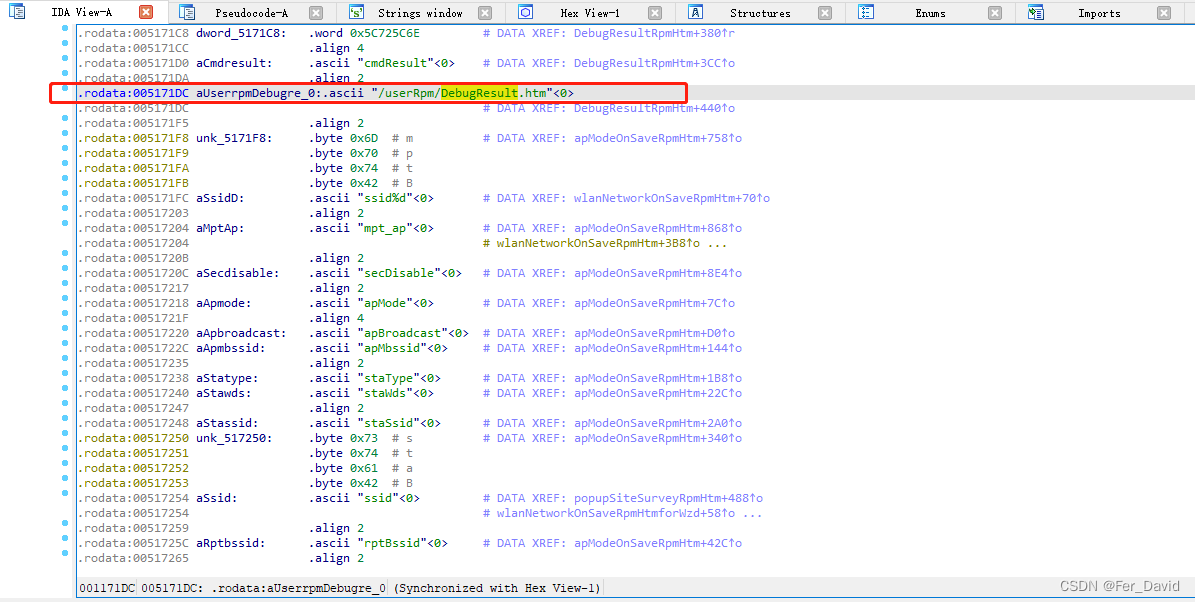This screenshot has width=1195, height=602.
Task: Open the Imports tab
Action: (1099, 13)
